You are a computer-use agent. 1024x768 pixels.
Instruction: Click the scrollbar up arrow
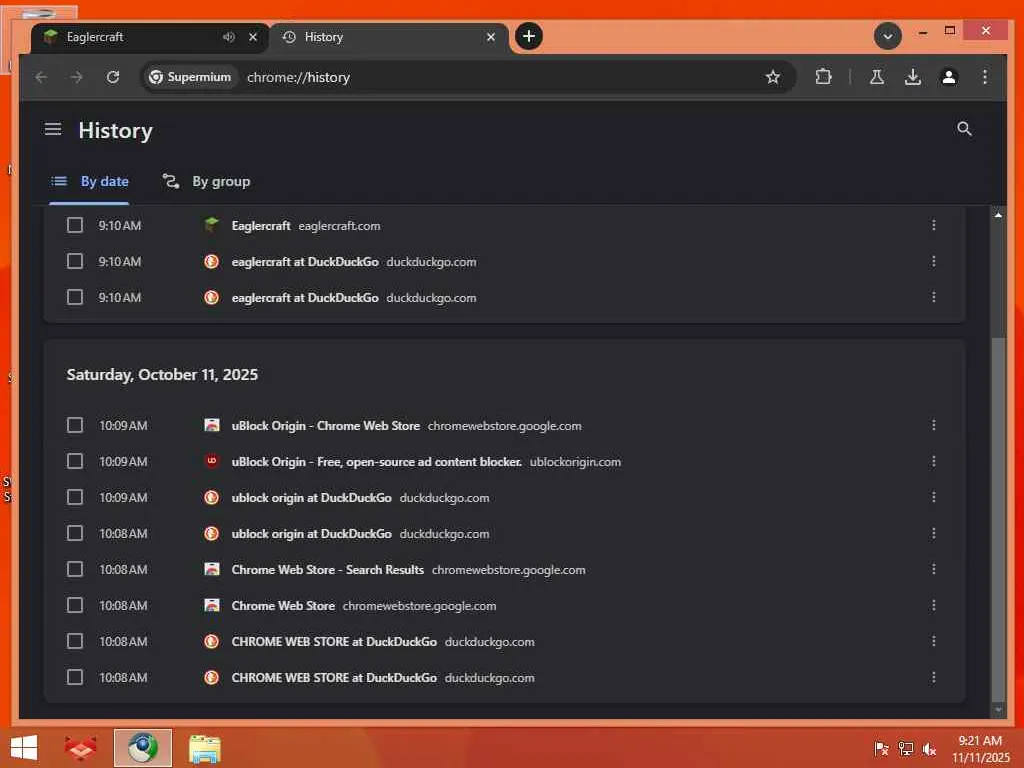tap(998, 214)
